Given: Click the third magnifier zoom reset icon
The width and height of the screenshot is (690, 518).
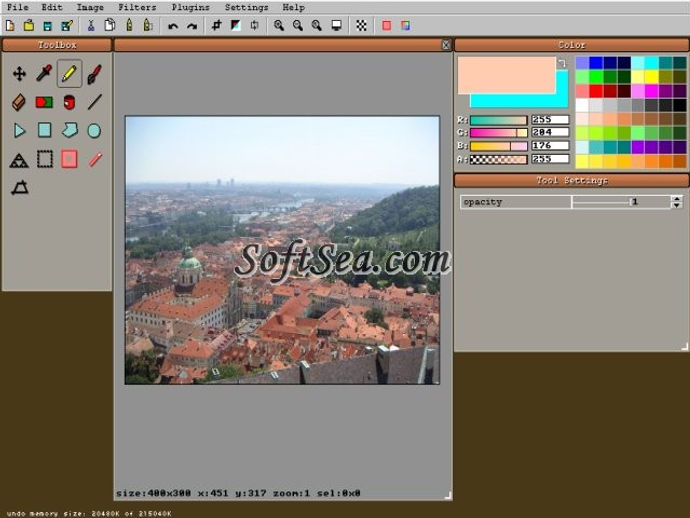Looking at the screenshot, I should [x=317, y=26].
